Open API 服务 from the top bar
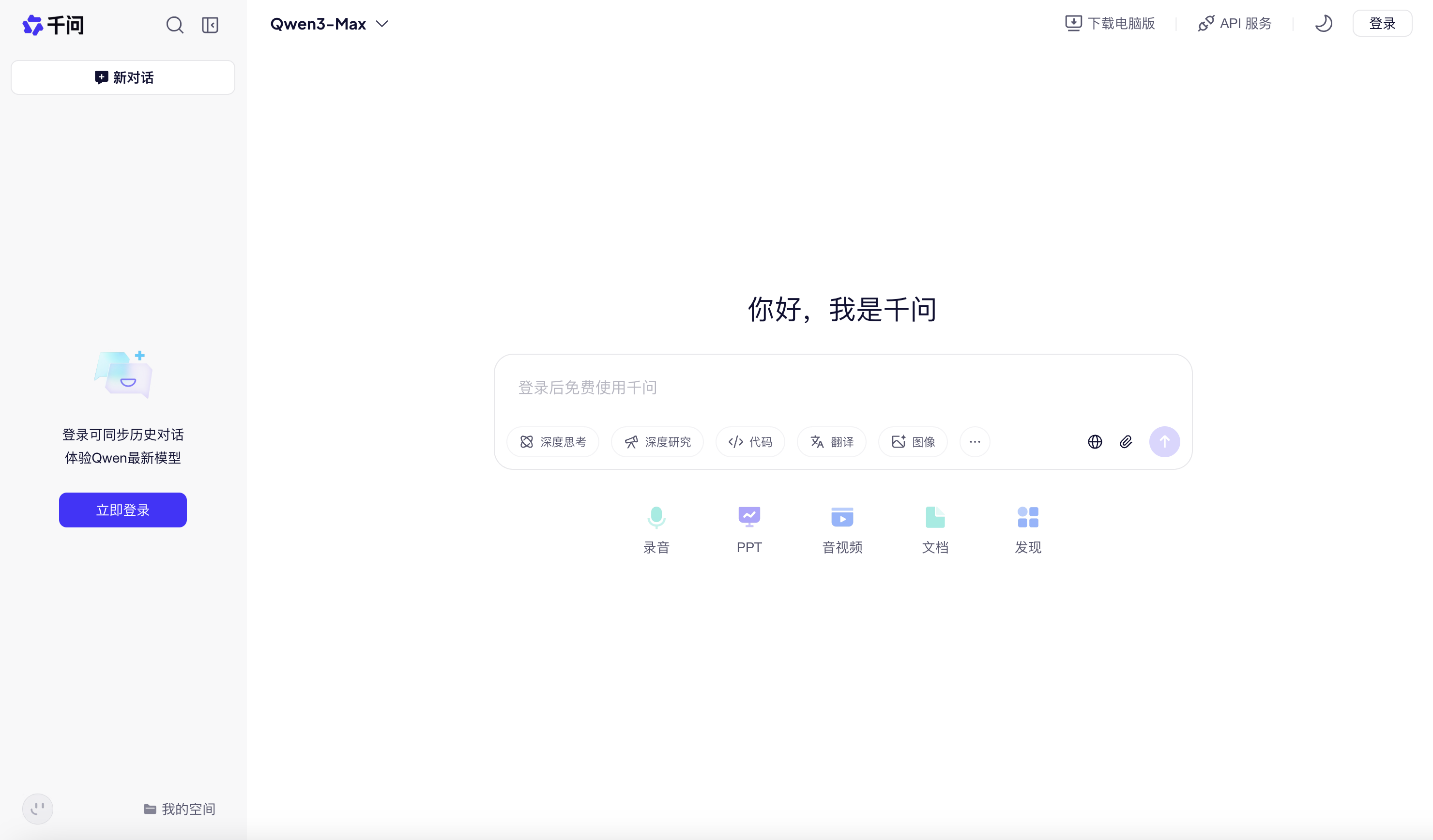Viewport: 1433px width, 840px height. 1235,23
